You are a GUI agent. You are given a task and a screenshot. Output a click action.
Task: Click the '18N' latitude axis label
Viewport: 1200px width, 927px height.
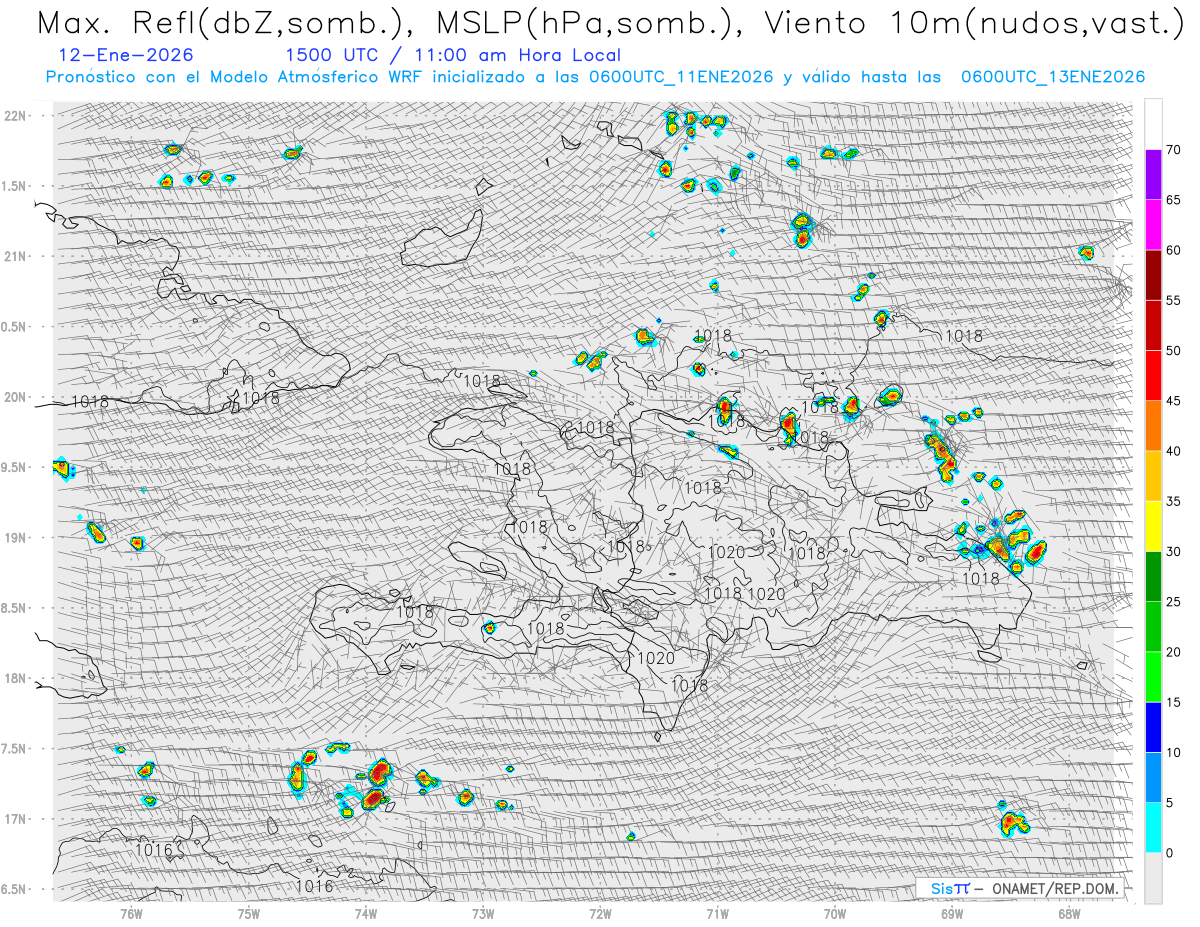click(x=17, y=678)
